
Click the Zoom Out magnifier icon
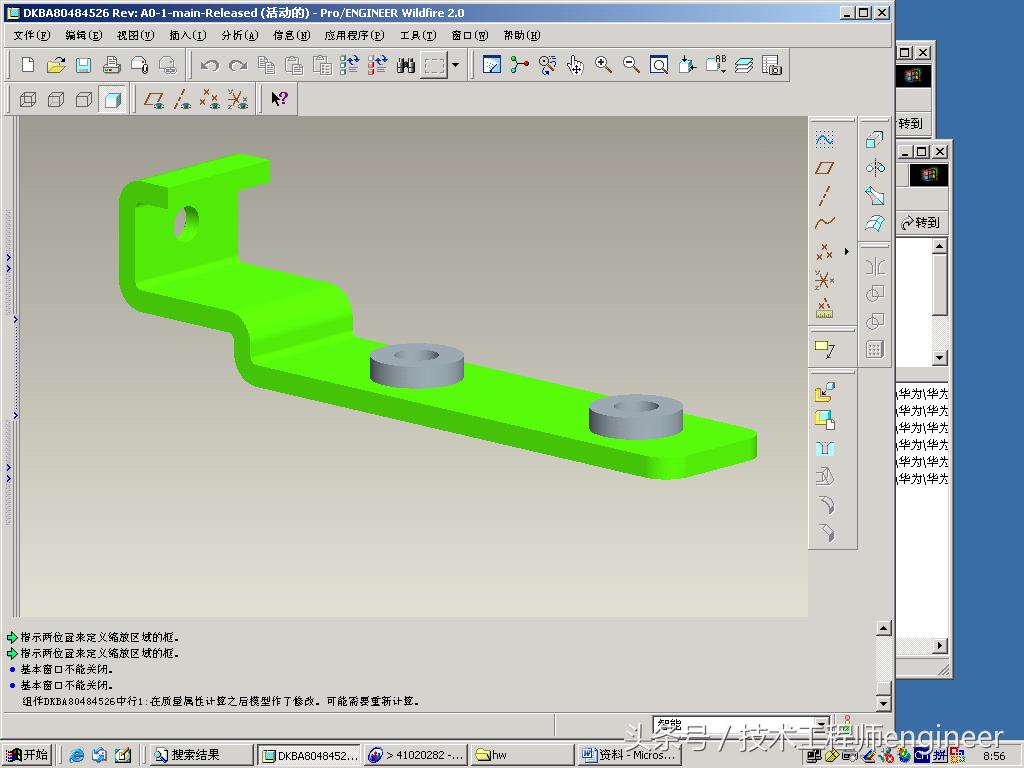pos(631,65)
